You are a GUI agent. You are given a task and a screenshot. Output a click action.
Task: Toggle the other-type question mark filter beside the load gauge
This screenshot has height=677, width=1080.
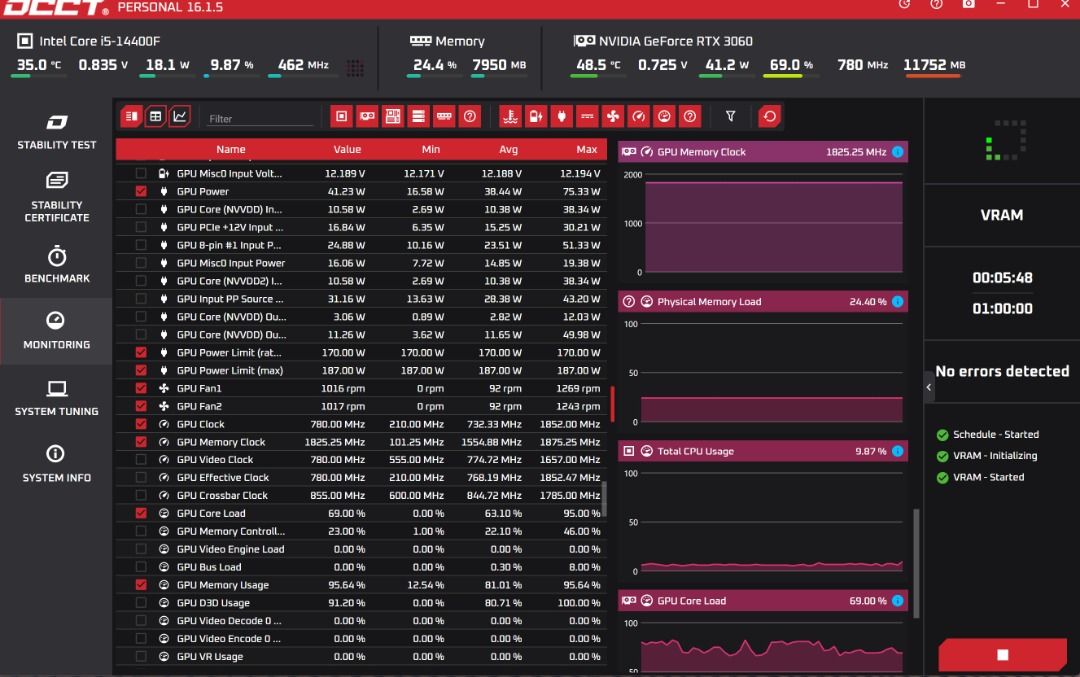tap(689, 116)
